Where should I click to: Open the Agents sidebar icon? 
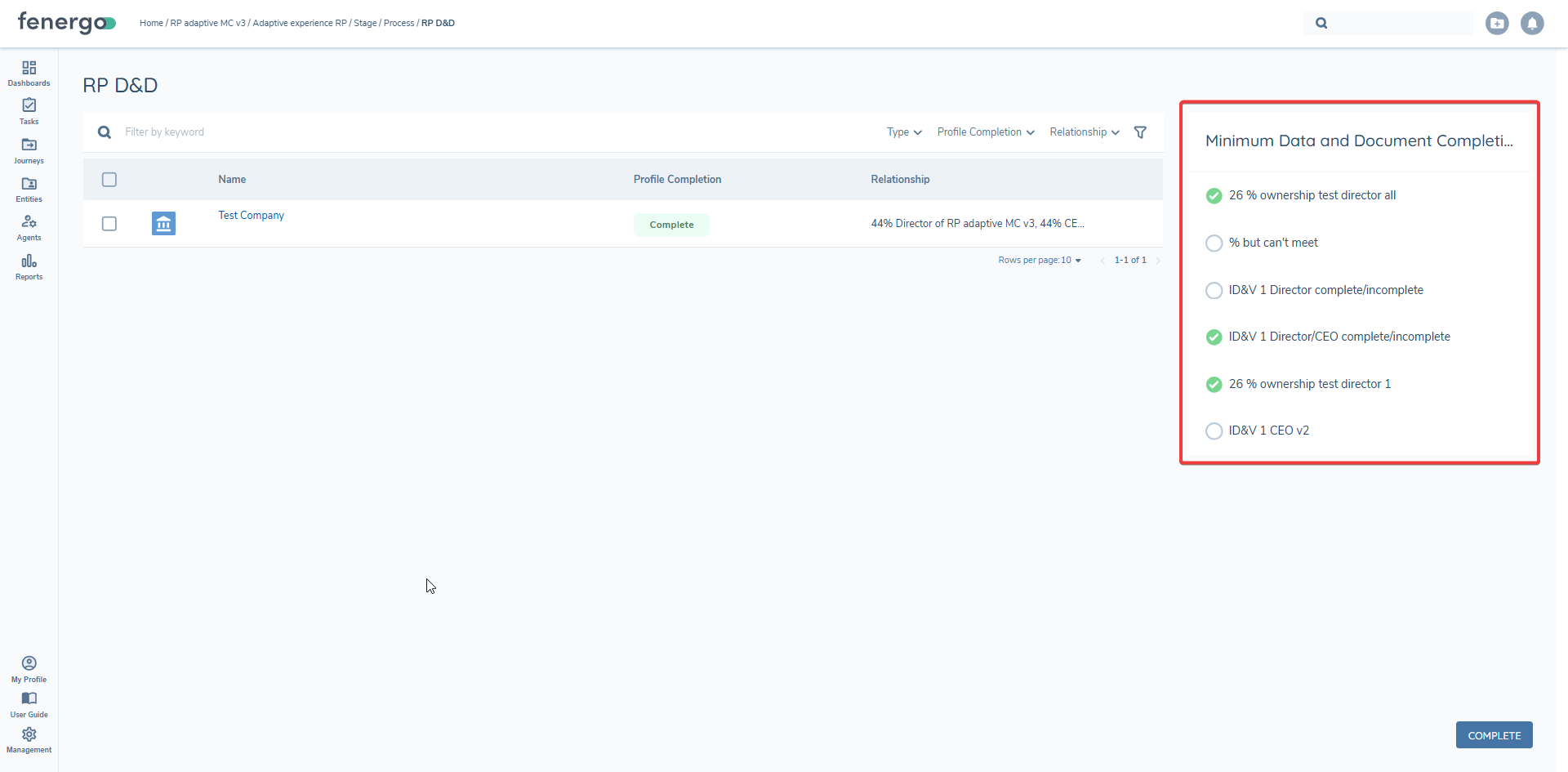[29, 227]
